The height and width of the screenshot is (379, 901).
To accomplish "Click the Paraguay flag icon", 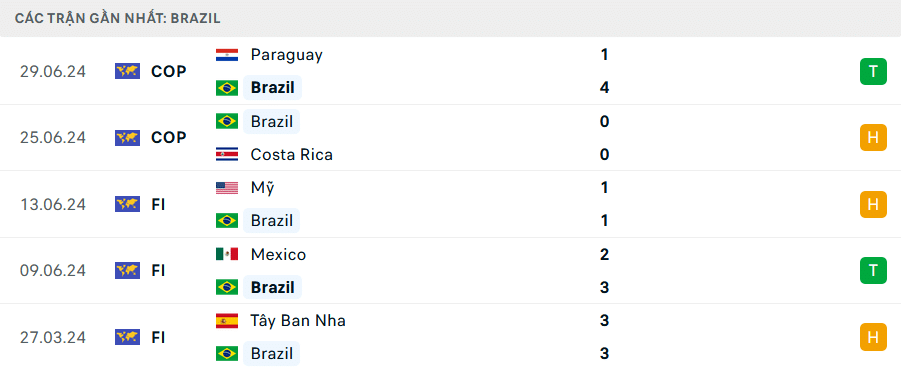I will [x=227, y=55].
